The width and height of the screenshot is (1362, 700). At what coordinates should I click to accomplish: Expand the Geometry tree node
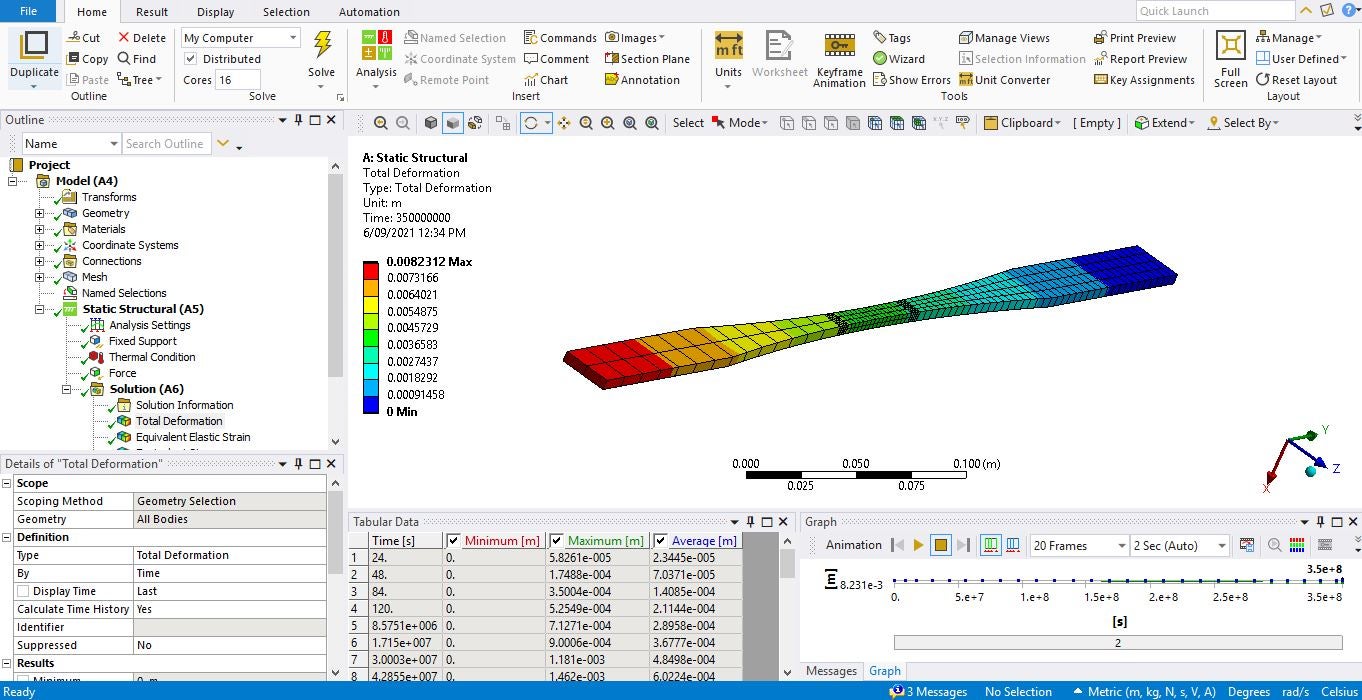[40, 213]
